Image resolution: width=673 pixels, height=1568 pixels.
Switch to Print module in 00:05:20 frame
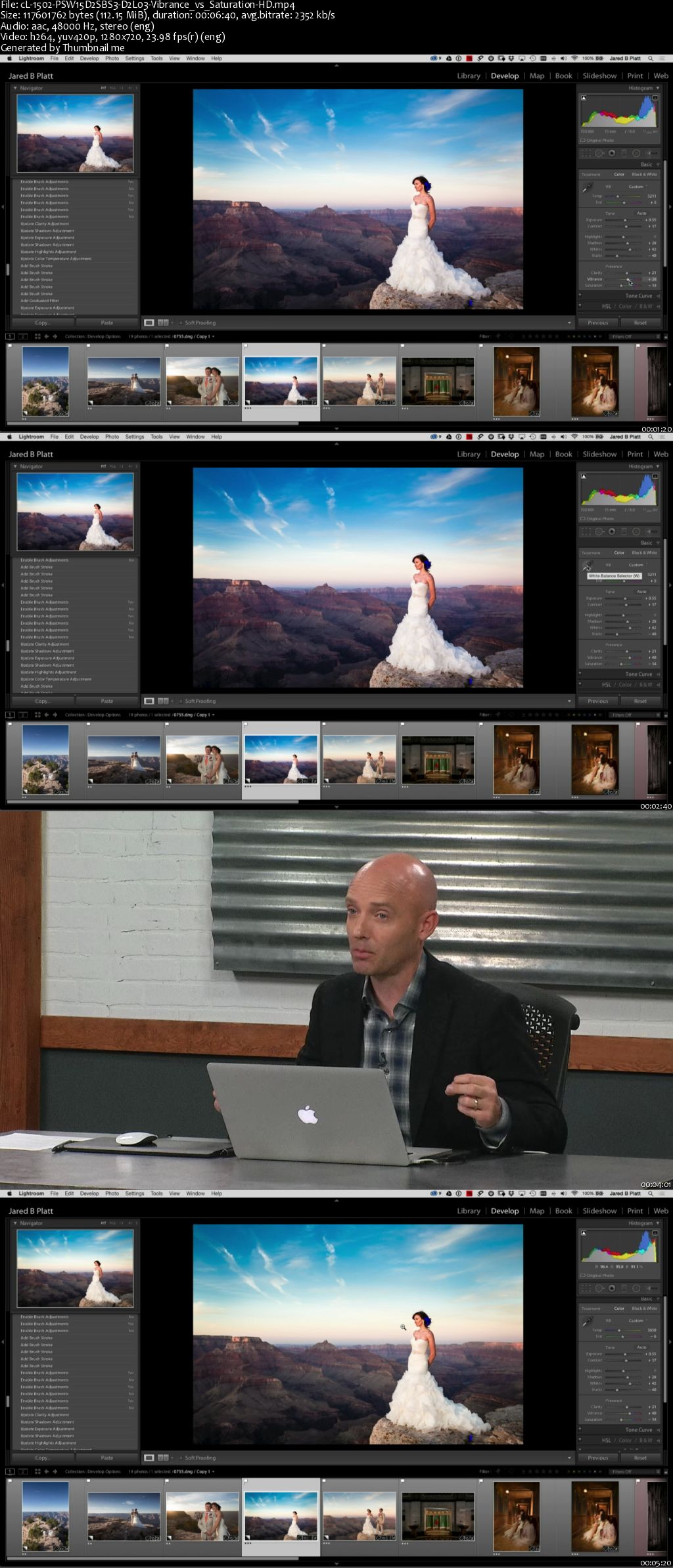635,1211
